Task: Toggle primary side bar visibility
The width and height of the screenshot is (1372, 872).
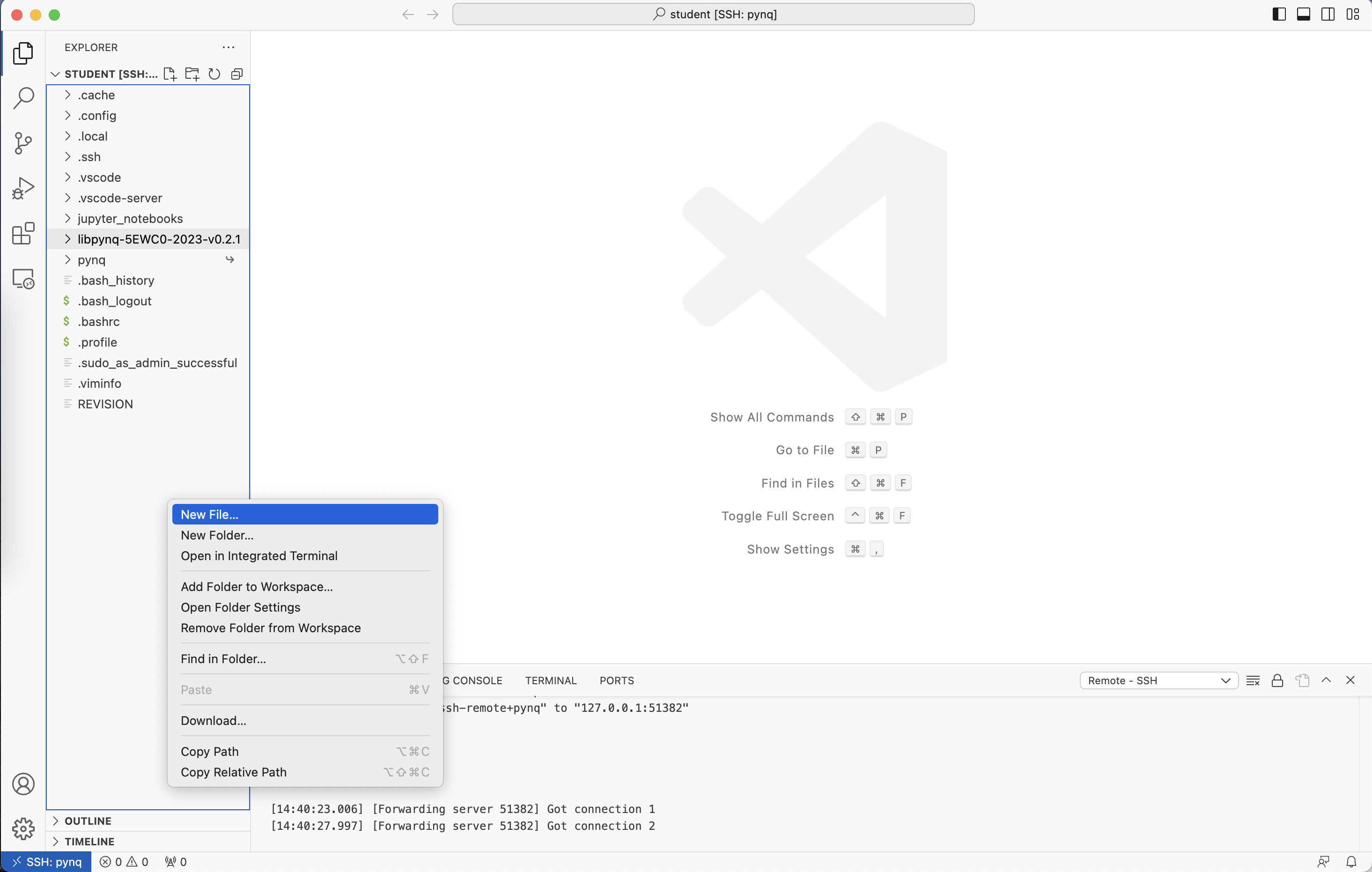Action: click(1279, 14)
